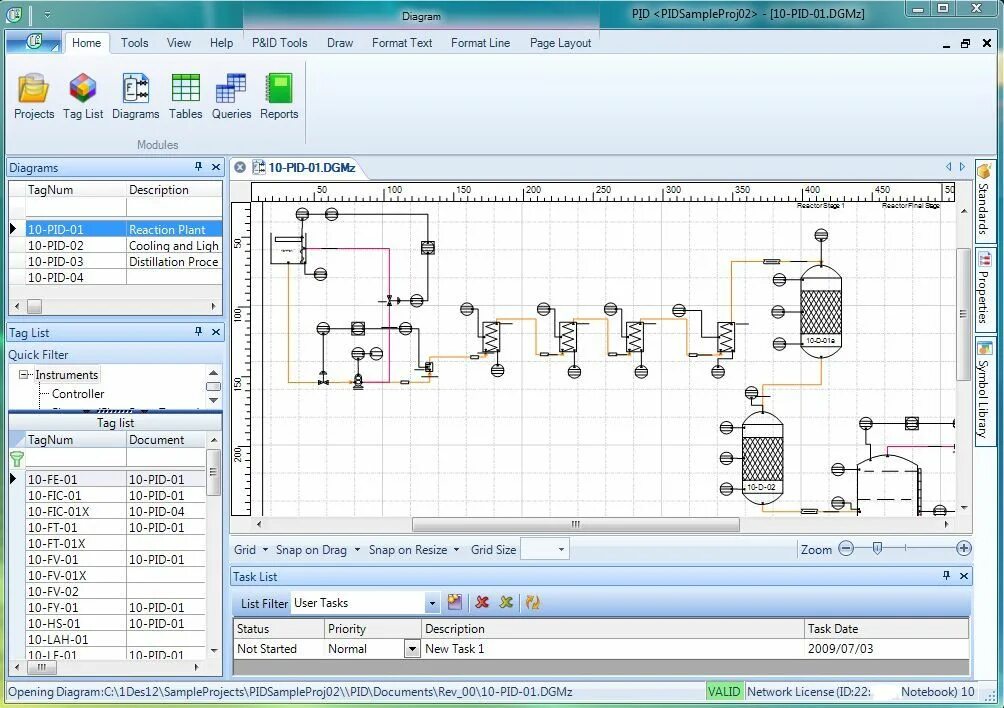Open the quick access toolbar dropdown

click(47, 14)
